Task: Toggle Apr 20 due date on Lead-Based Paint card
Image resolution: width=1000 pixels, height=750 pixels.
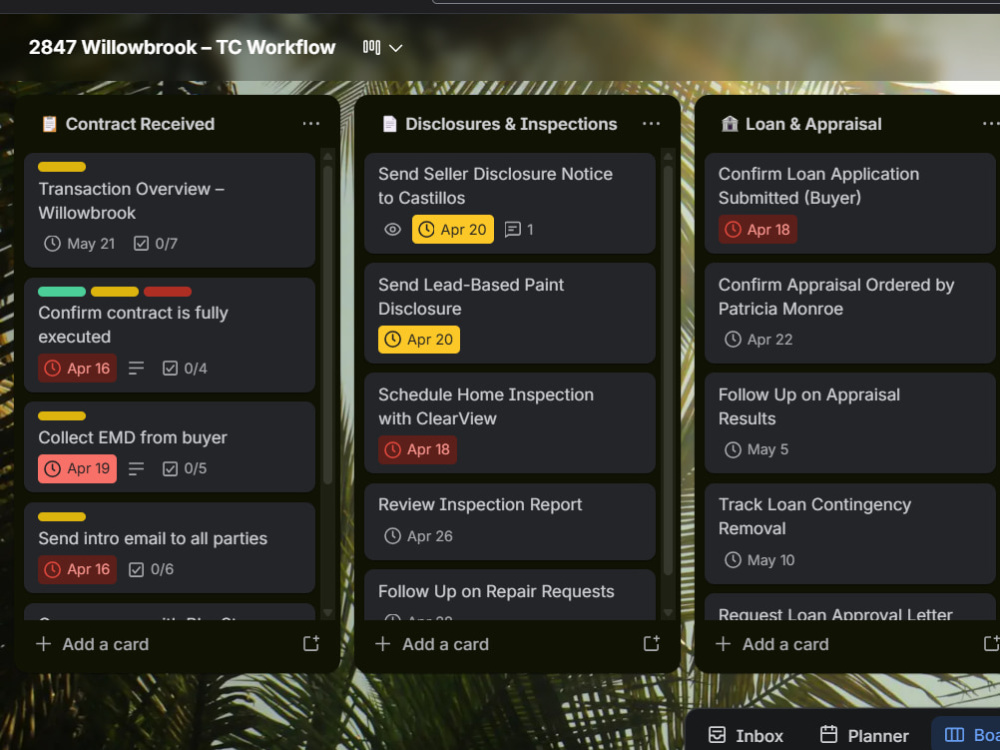Action: click(419, 339)
